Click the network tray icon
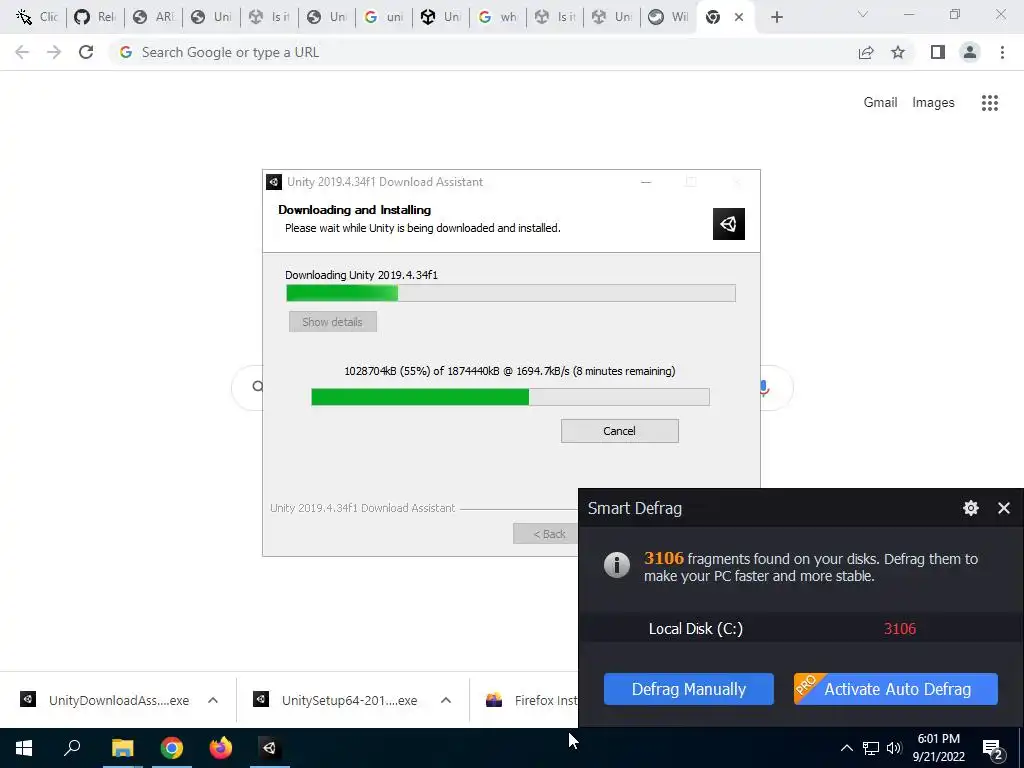This screenshot has width=1024, height=768. (x=871, y=748)
